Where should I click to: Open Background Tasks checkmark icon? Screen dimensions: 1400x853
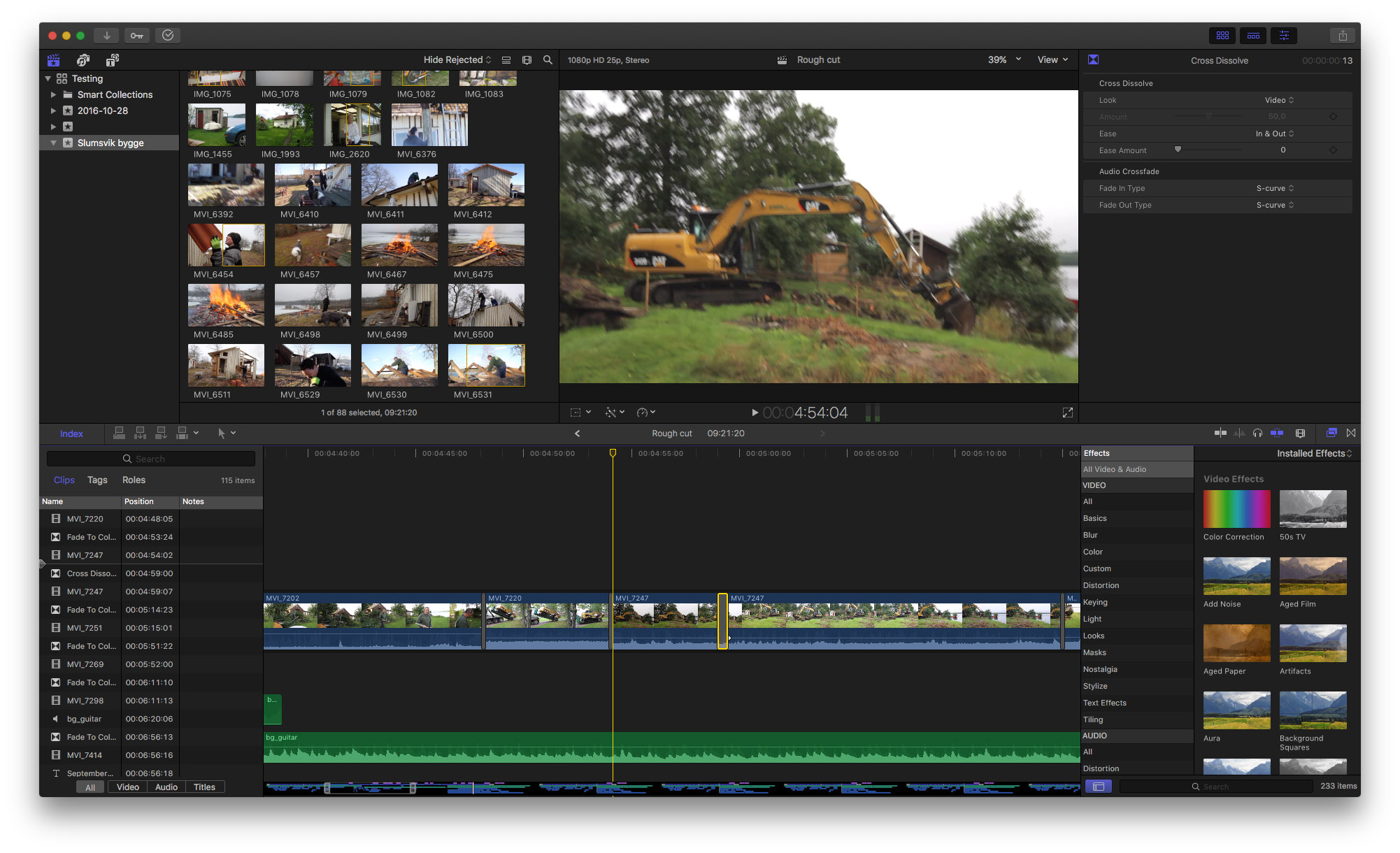pyautogui.click(x=168, y=36)
